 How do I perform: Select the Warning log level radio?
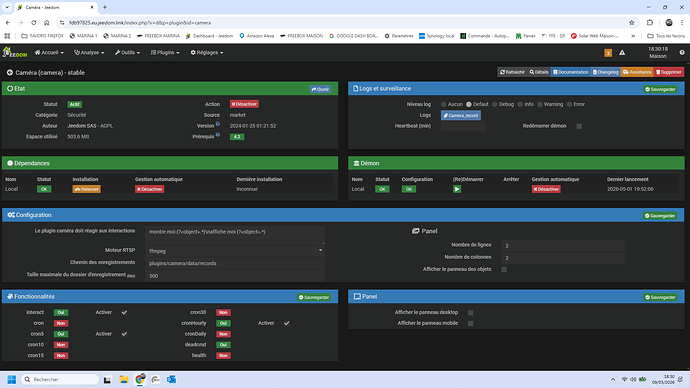pyautogui.click(x=540, y=104)
